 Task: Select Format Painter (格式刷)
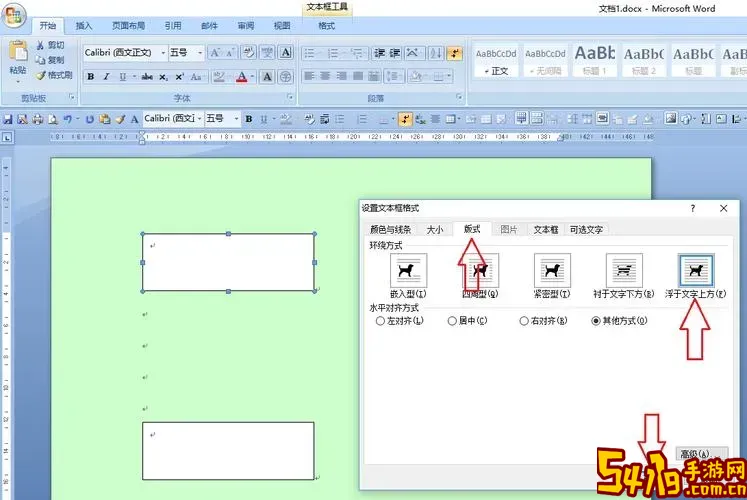pyautogui.click(x=55, y=75)
